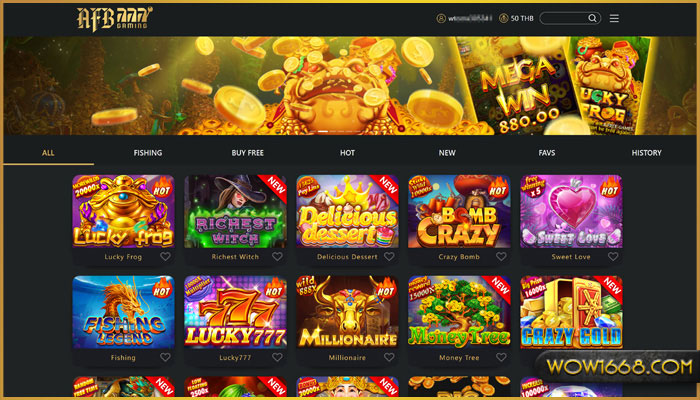Viewport: 700px width, 400px height.
Task: Add Crazy Bomb to favorites
Action: (501, 257)
